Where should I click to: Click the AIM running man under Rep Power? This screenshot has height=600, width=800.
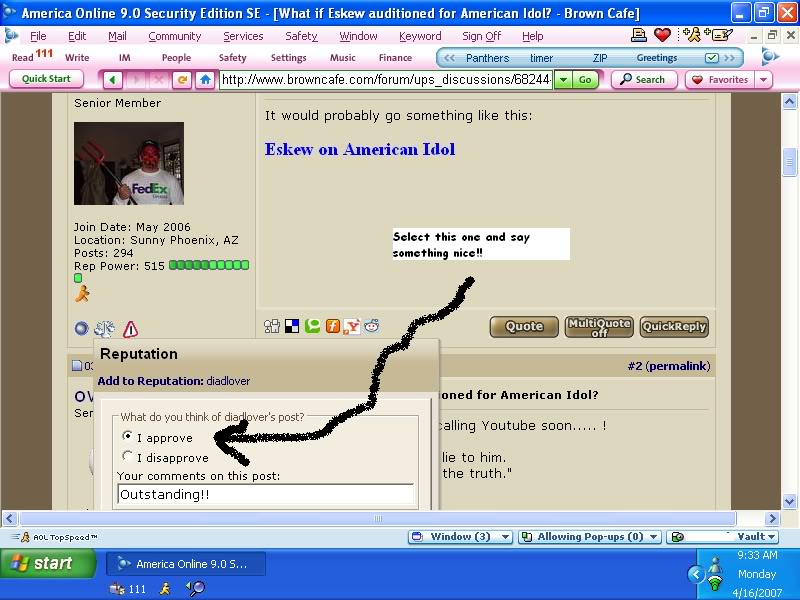click(82, 294)
